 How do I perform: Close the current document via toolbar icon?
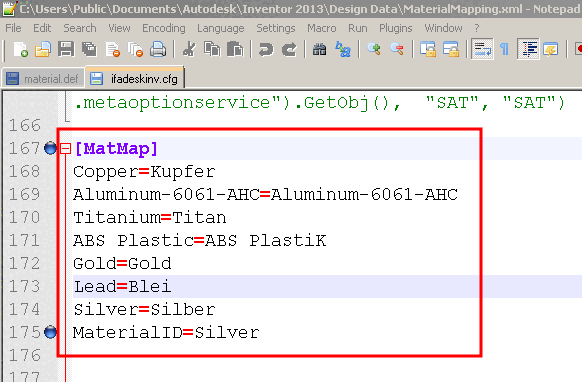[112, 49]
